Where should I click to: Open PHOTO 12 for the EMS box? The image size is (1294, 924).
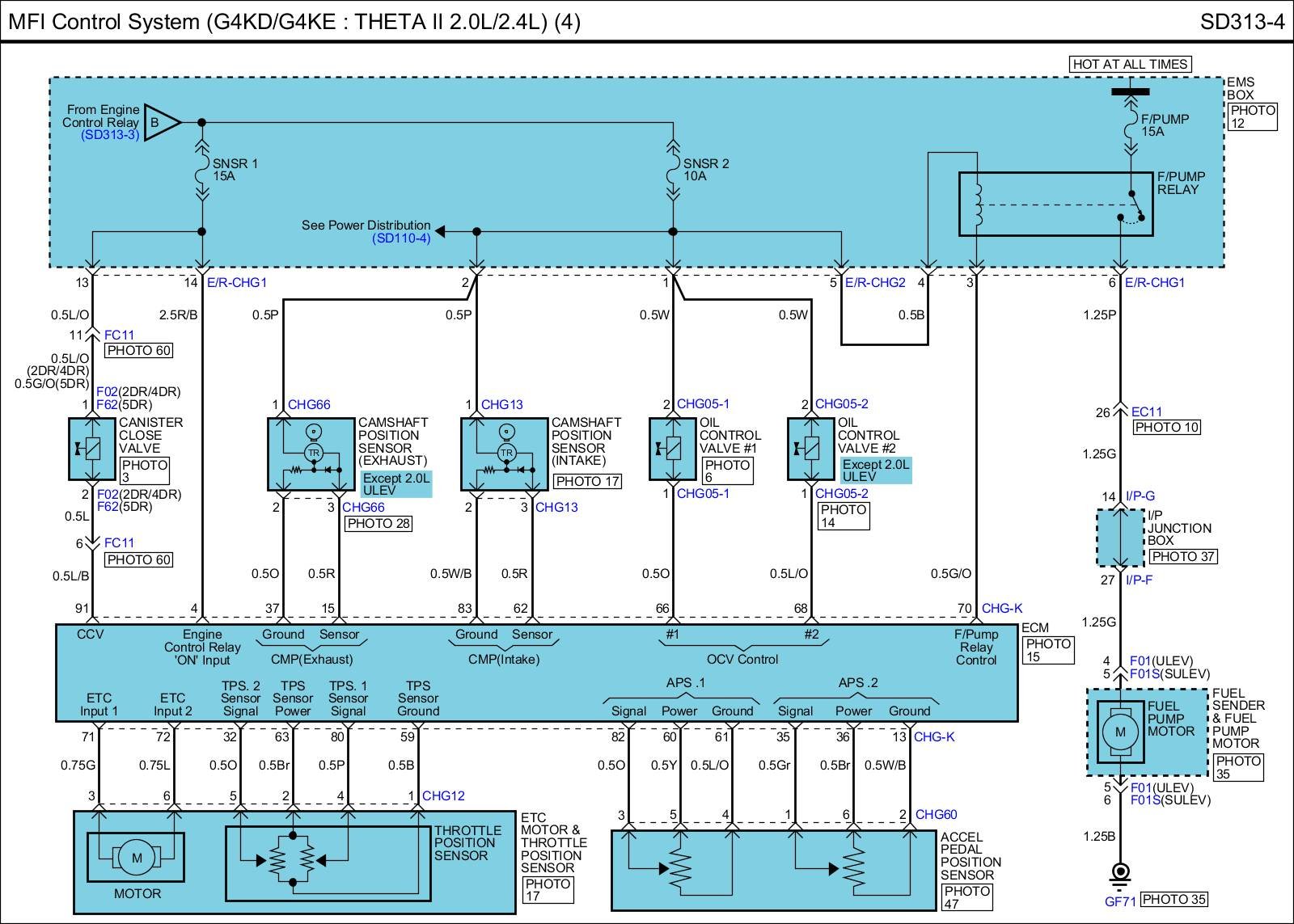coord(1252,116)
